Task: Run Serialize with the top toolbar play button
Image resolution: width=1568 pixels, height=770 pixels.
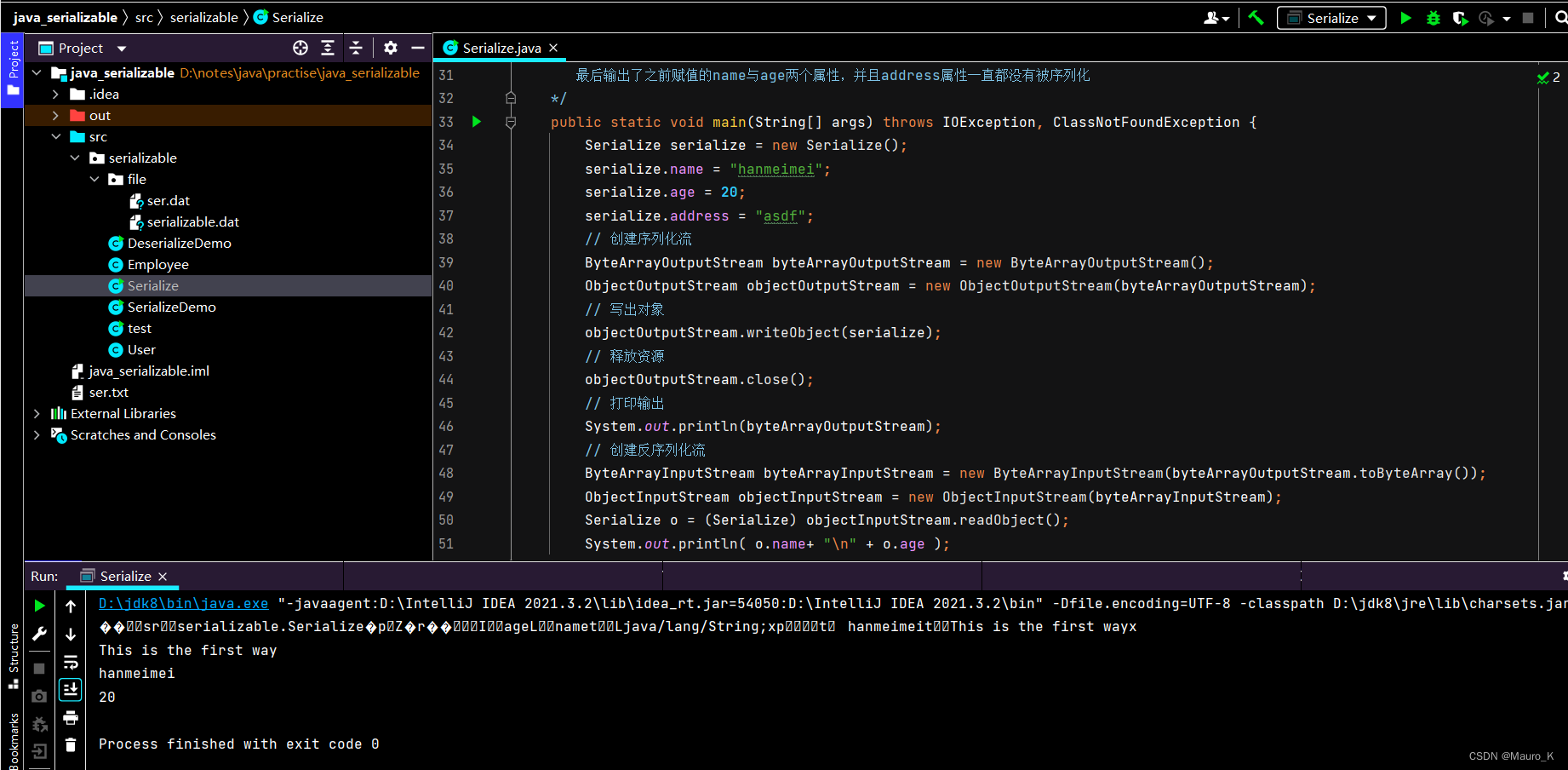Action: 1405,17
